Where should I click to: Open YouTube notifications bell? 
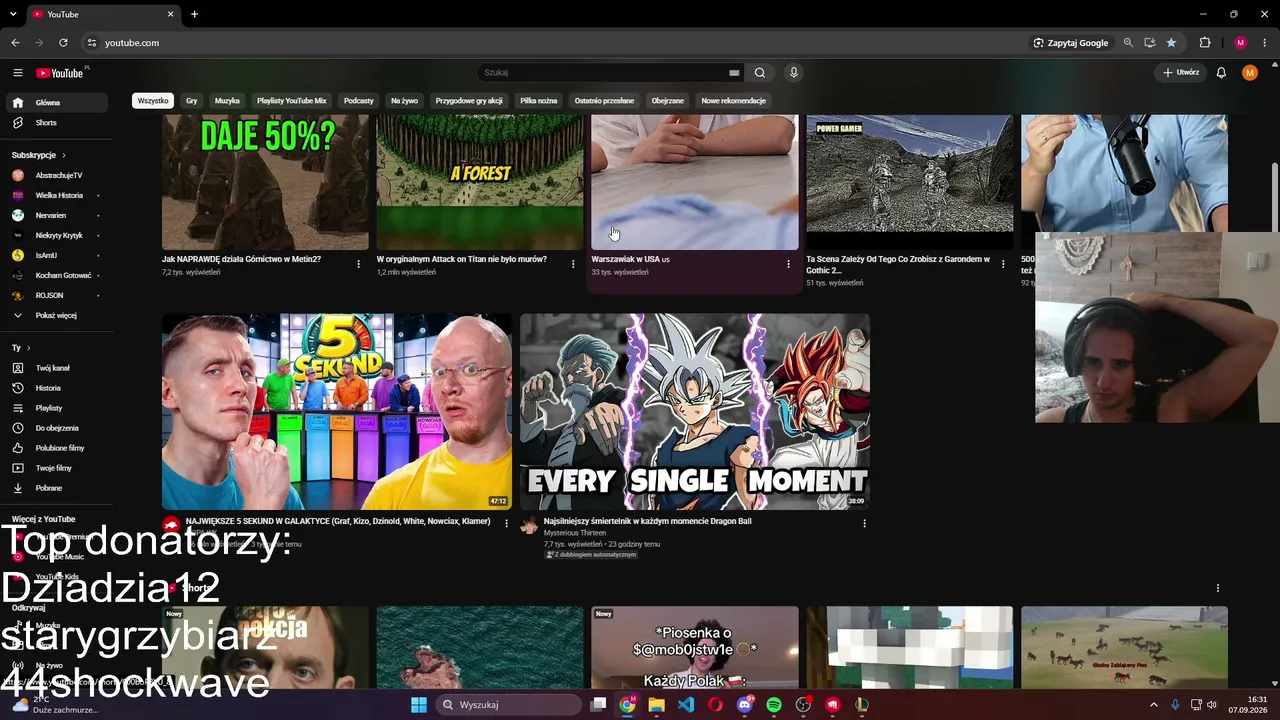coord(1221,73)
